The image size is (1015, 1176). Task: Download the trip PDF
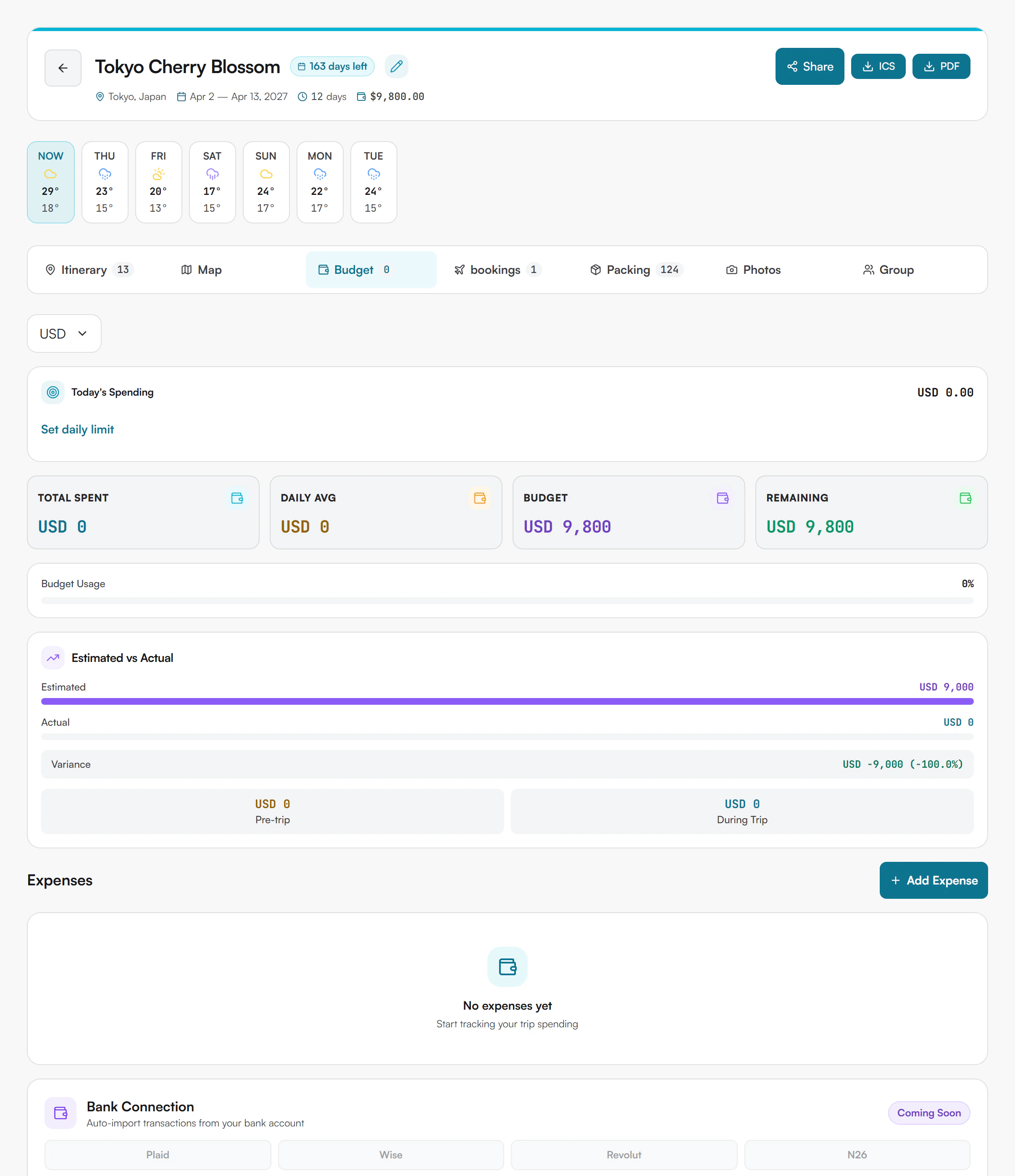[941, 66]
